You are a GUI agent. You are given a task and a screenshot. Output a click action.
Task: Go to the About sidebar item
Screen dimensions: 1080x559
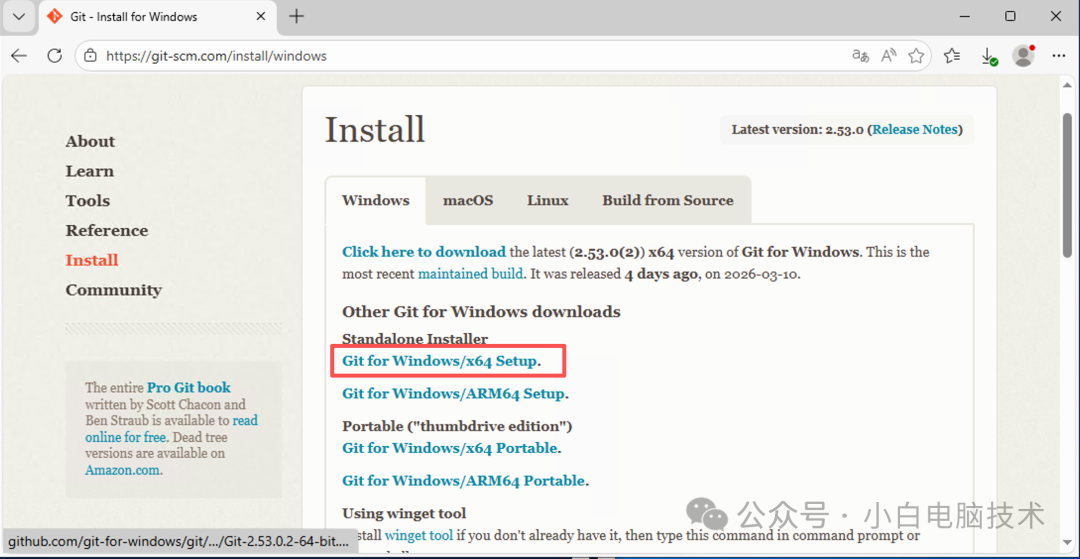[90, 142]
